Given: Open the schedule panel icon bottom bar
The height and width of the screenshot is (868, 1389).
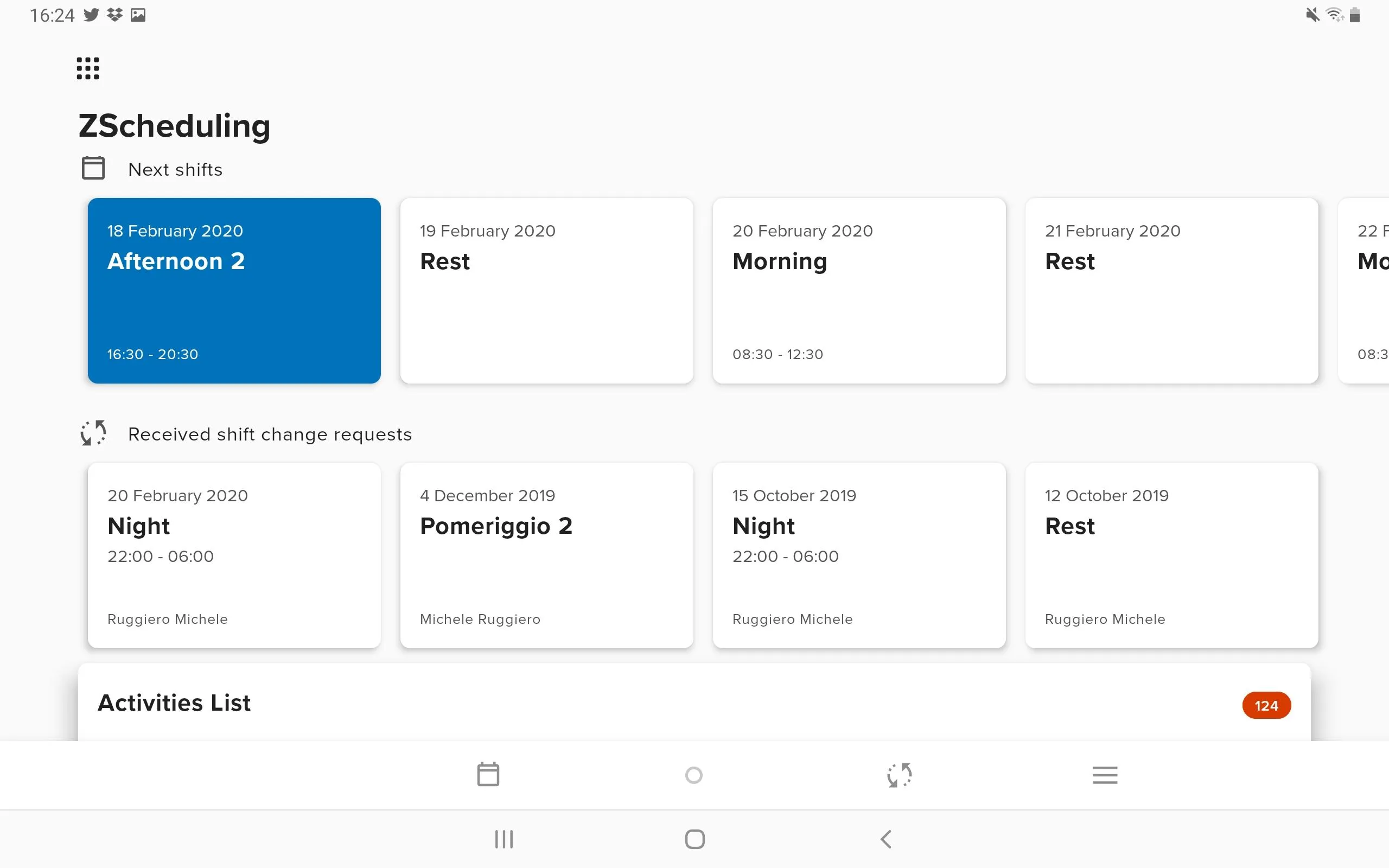Looking at the screenshot, I should 488,775.
